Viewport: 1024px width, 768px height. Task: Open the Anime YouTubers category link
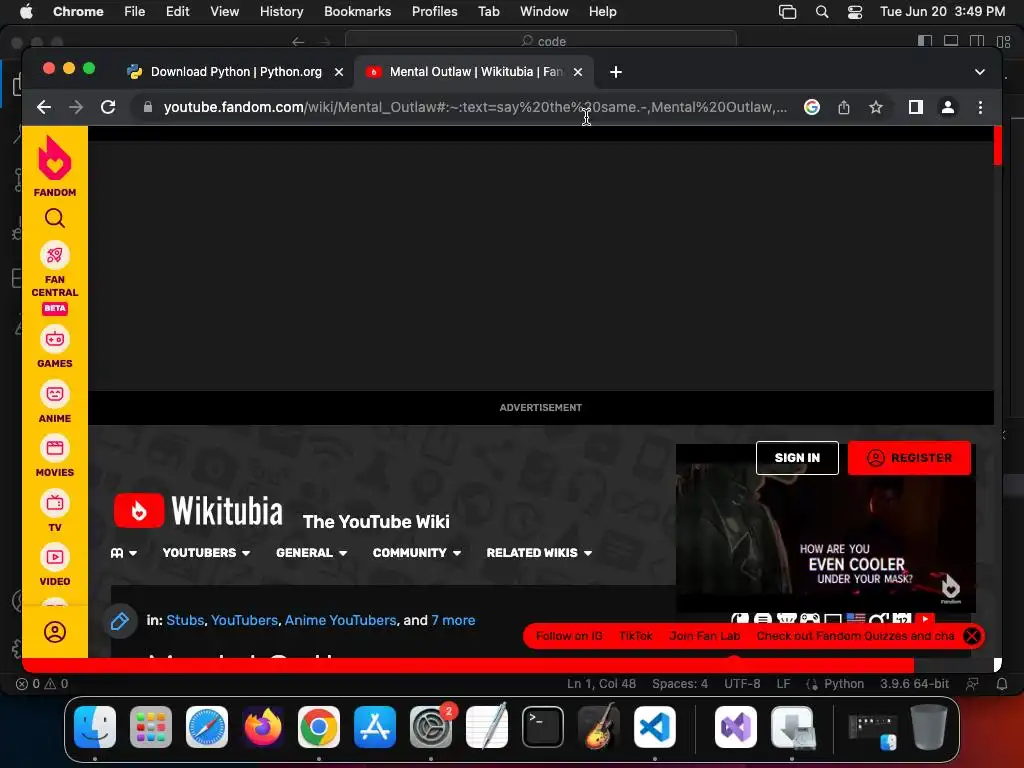point(340,620)
